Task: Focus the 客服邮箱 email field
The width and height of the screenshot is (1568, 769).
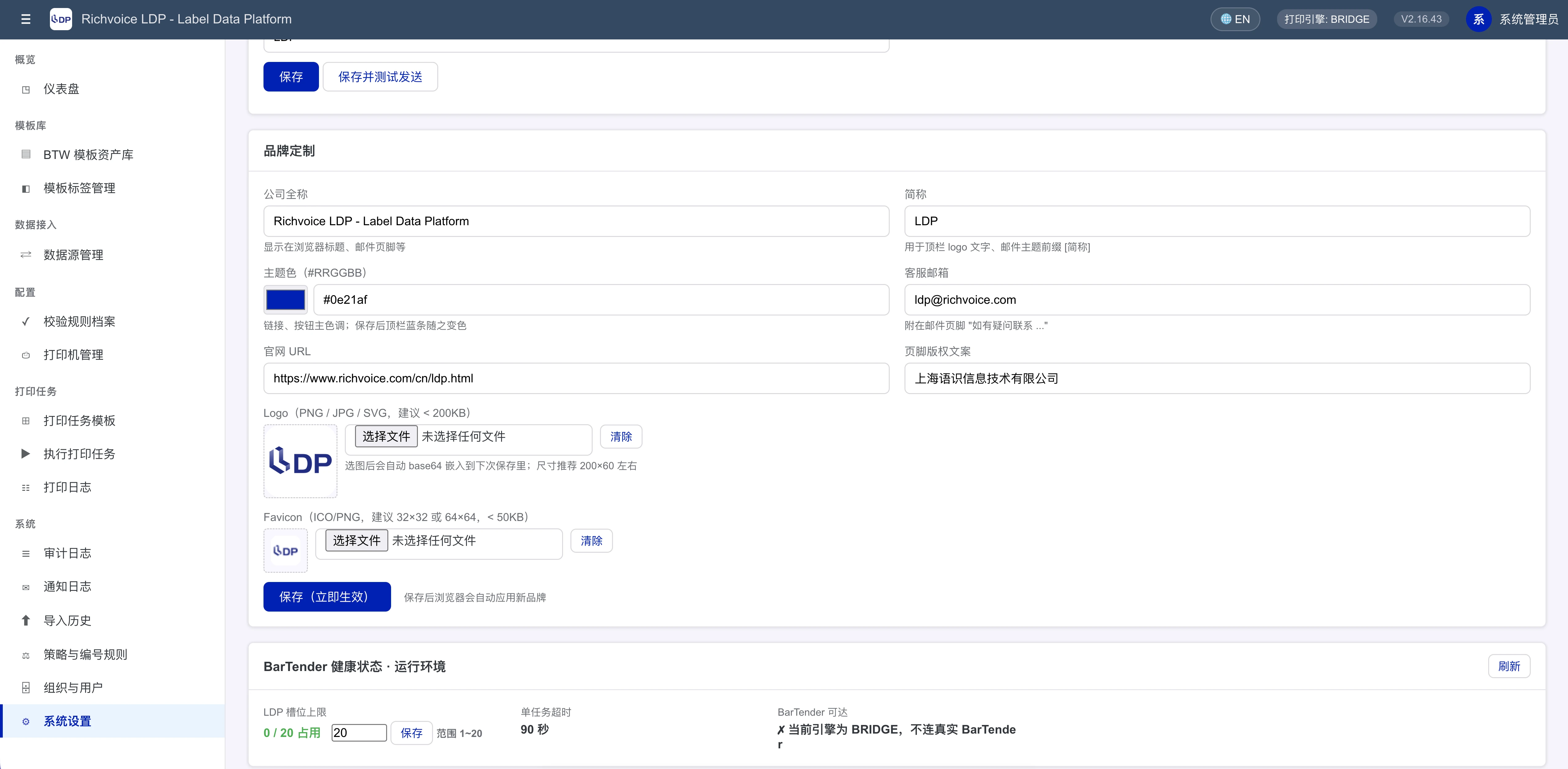Action: click(1217, 300)
